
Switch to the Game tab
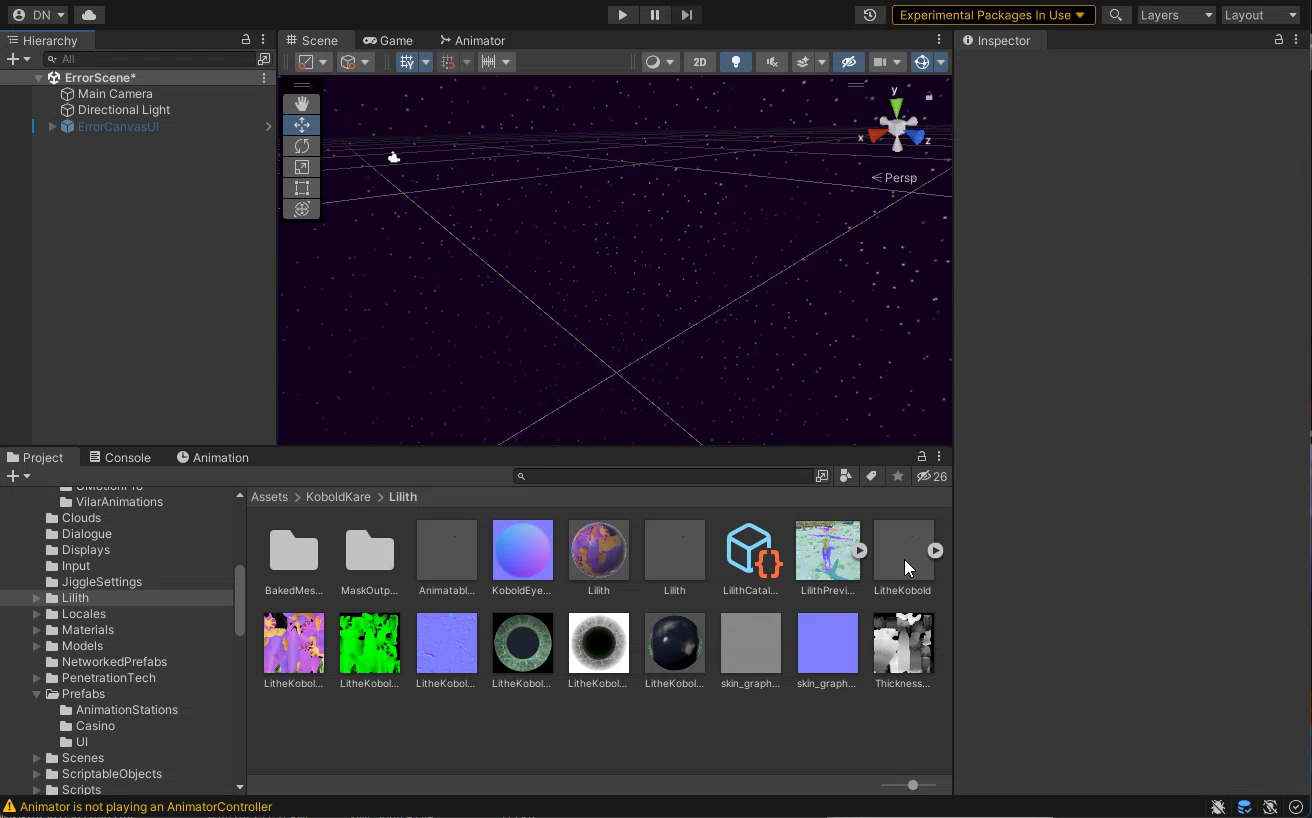(388, 40)
